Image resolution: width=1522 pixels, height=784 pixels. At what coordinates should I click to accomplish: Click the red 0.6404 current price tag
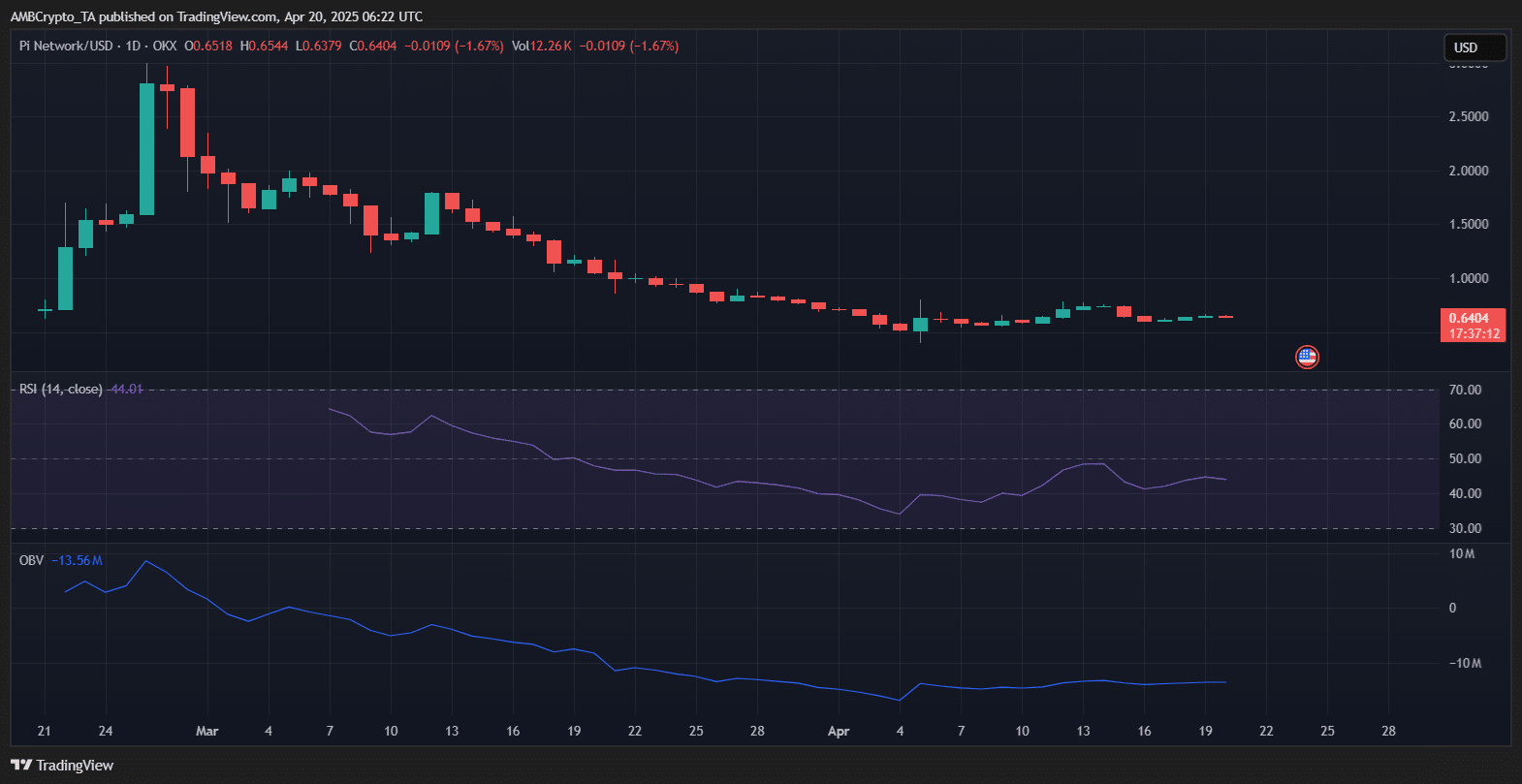[x=1469, y=318]
